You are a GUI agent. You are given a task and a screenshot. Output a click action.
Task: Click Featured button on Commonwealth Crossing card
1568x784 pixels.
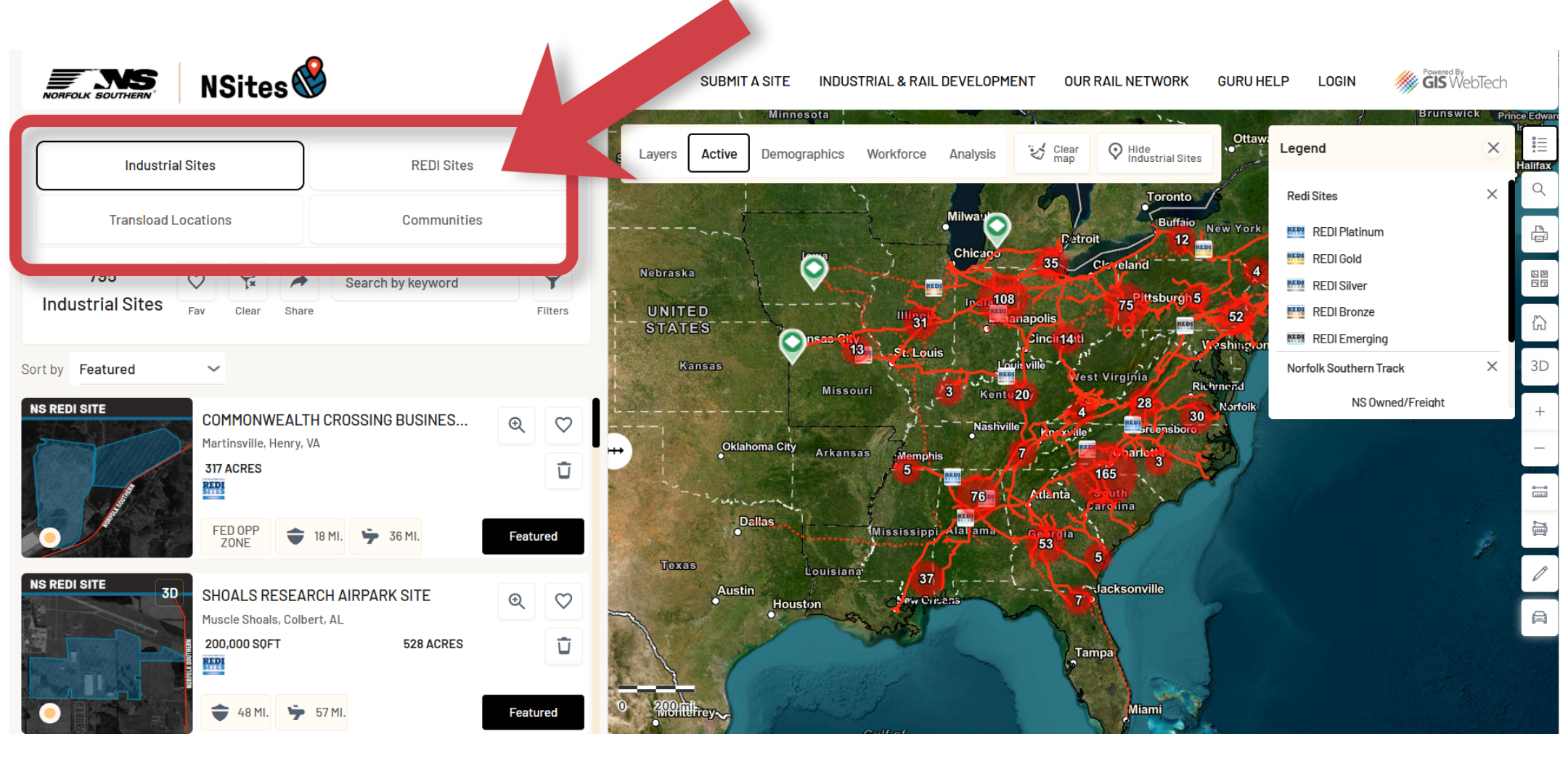click(533, 536)
